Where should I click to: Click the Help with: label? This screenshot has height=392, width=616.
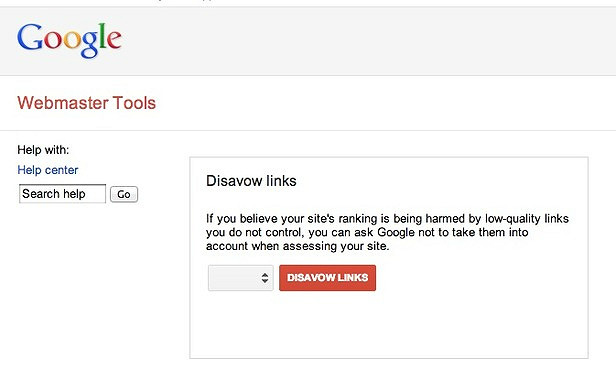[x=43, y=150]
